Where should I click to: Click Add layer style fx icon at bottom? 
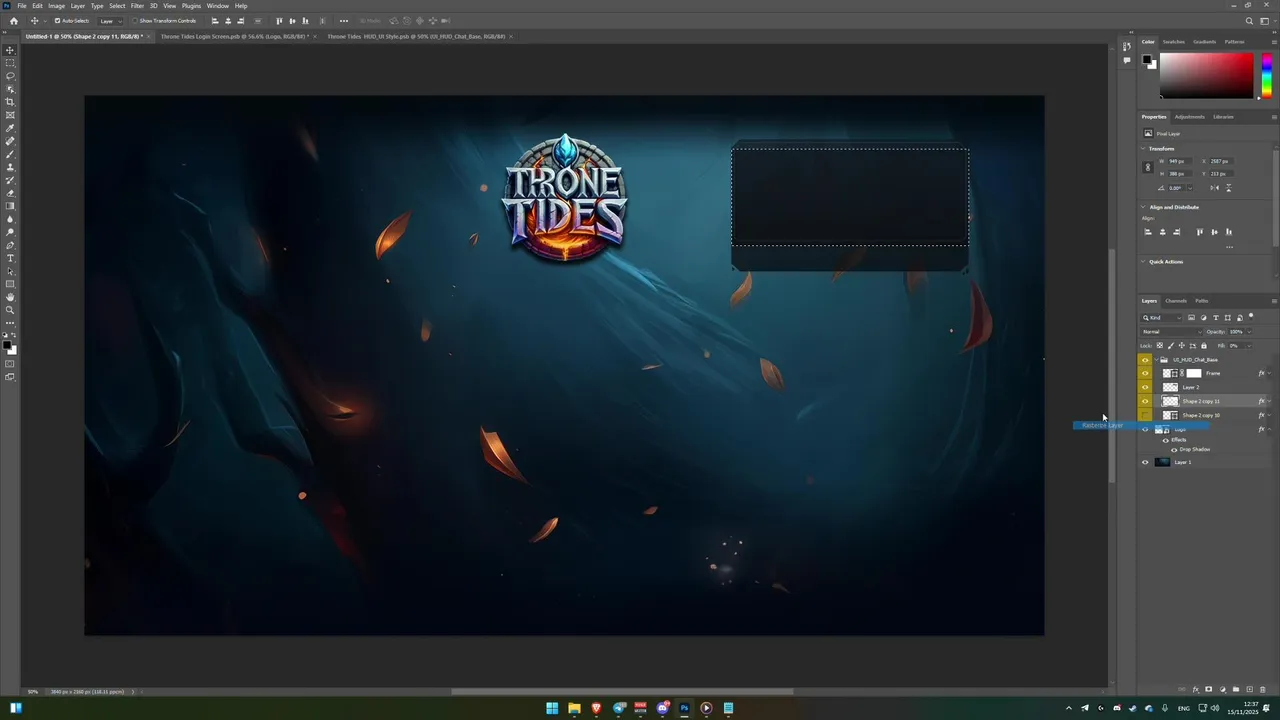coord(1196,689)
